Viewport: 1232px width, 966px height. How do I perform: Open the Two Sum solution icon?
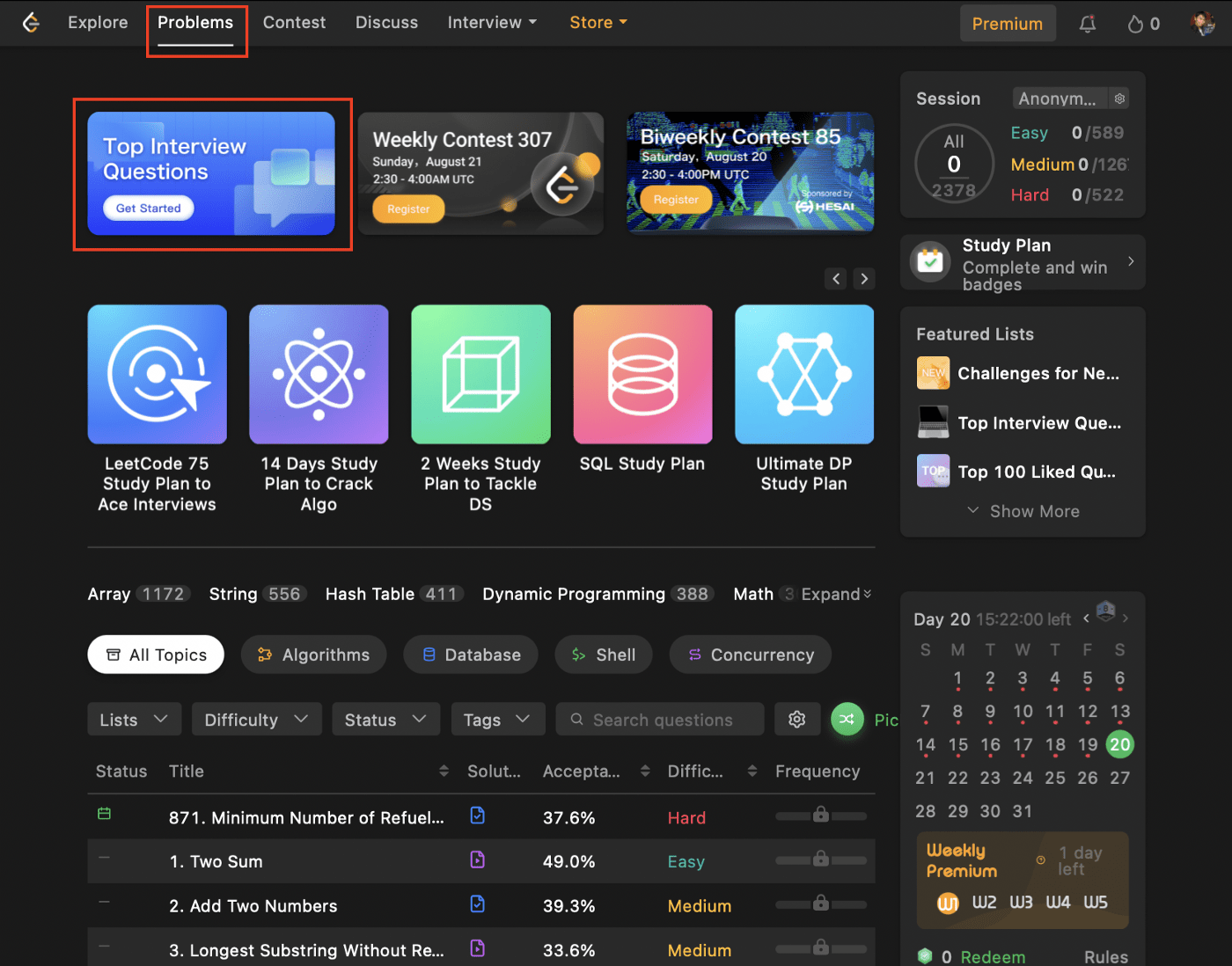[477, 860]
